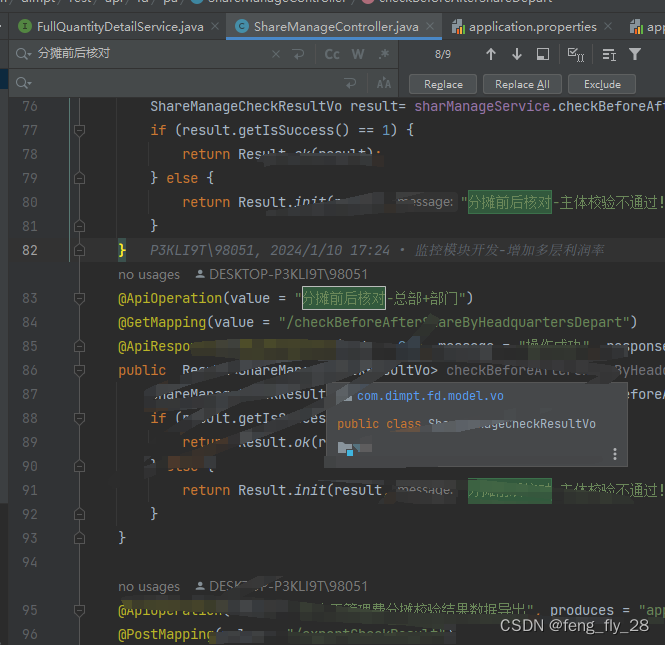This screenshot has height=645, width=665.
Task: Open search history dropdown in find field
Action: pyautogui.click(x=23, y=54)
